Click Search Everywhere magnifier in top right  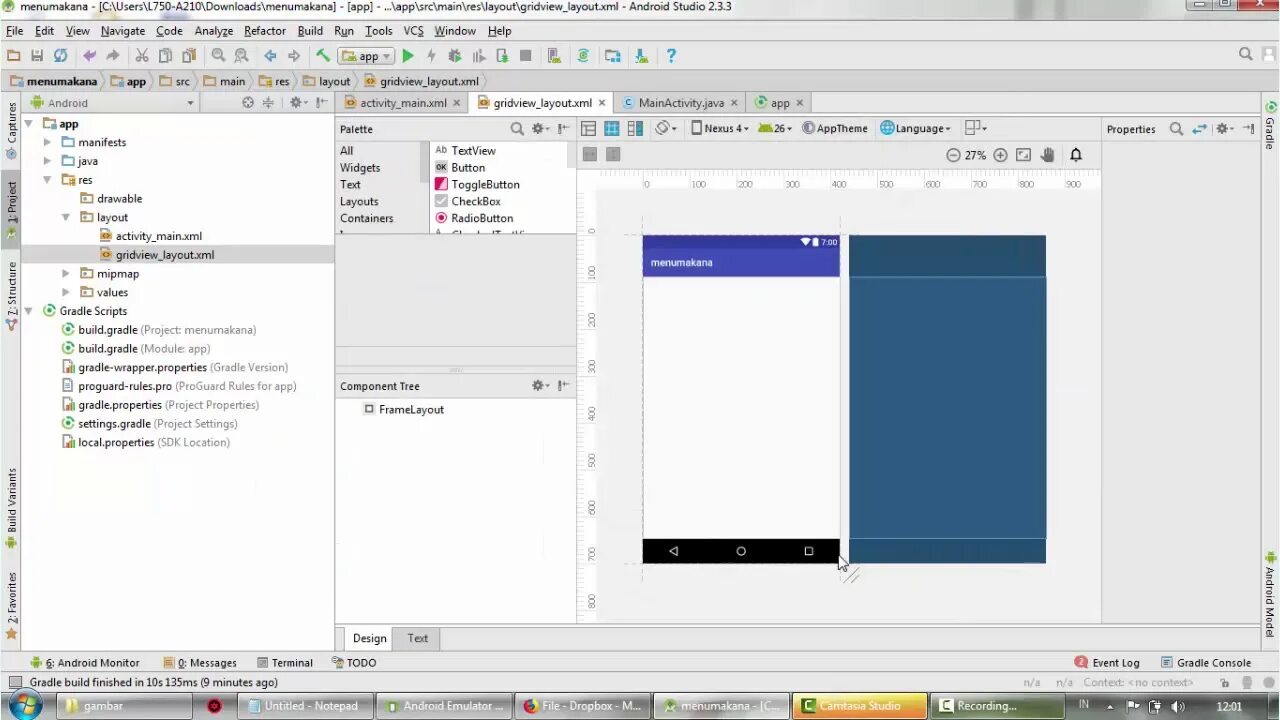1246,55
